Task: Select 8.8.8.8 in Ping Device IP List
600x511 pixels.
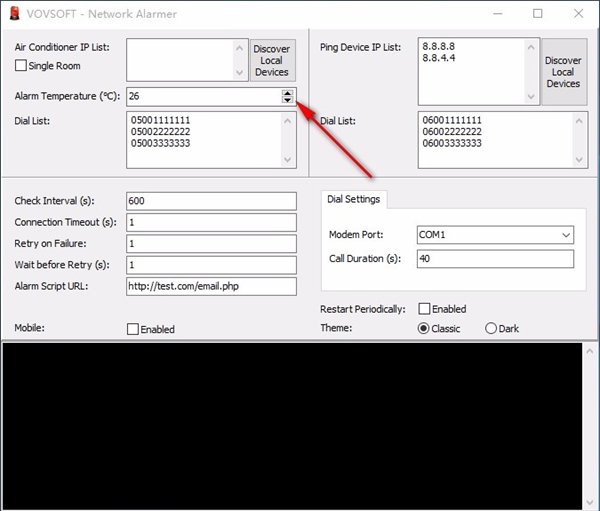Action: (439, 46)
